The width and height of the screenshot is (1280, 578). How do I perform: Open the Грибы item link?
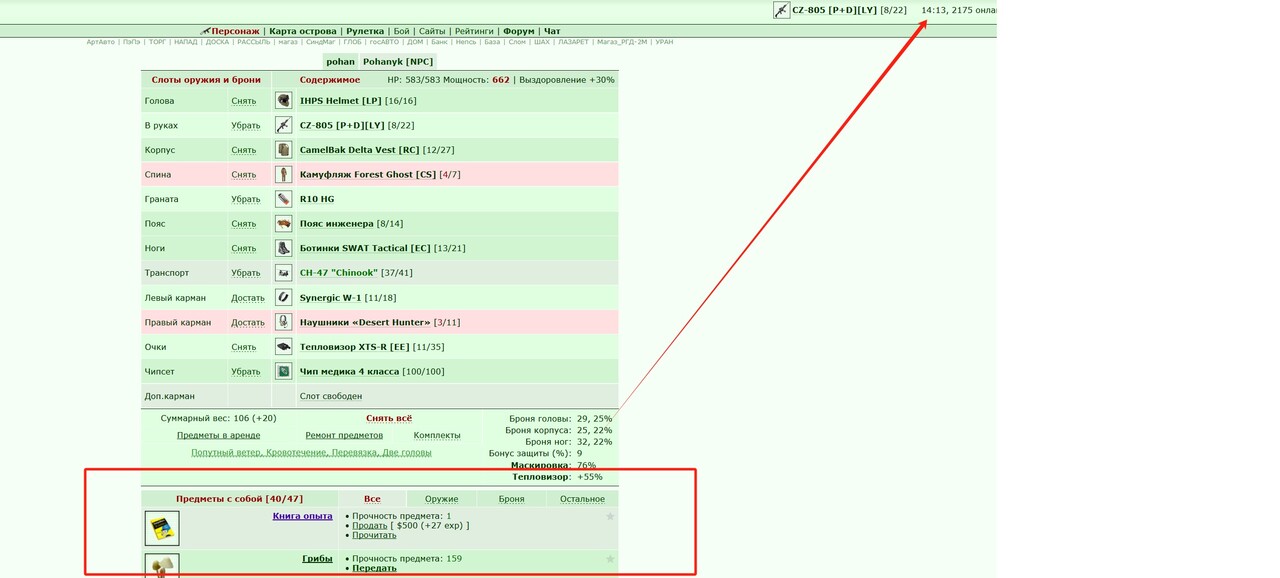tap(318, 558)
